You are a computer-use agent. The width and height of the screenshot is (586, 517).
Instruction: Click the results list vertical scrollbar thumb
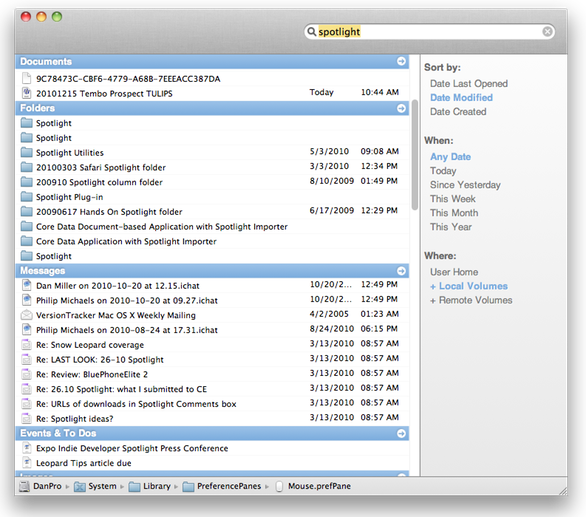click(x=415, y=155)
